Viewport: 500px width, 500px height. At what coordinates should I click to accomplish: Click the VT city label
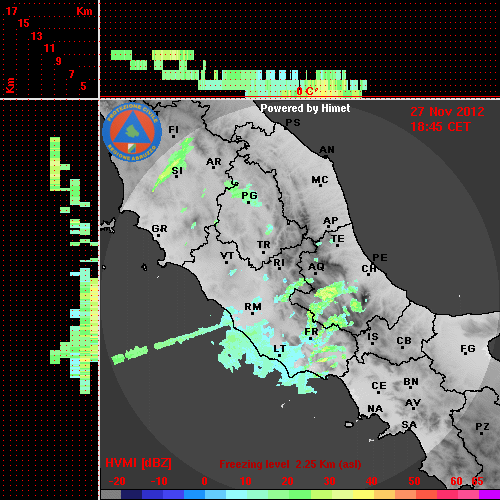[227, 256]
